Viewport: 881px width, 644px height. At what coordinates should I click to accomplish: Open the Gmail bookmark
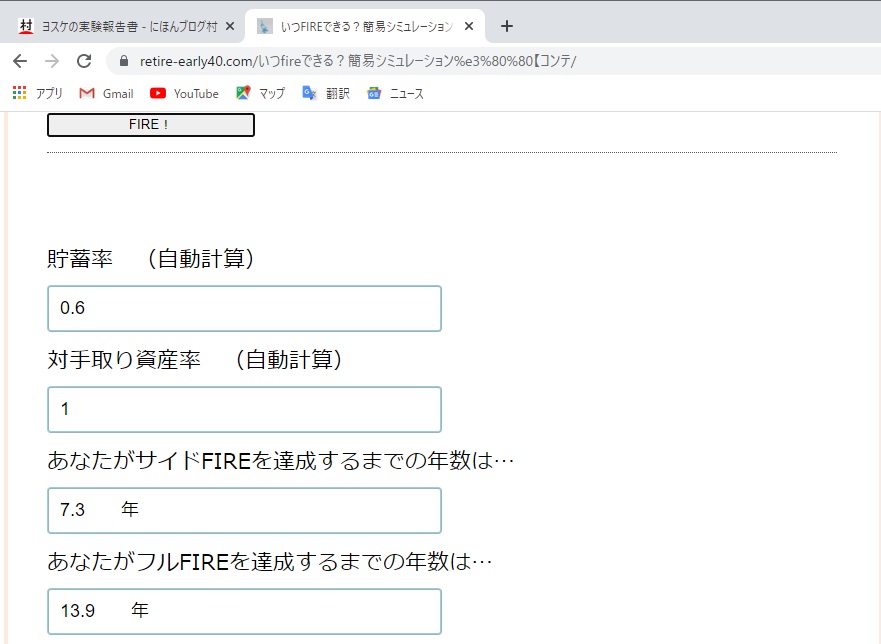[x=106, y=93]
